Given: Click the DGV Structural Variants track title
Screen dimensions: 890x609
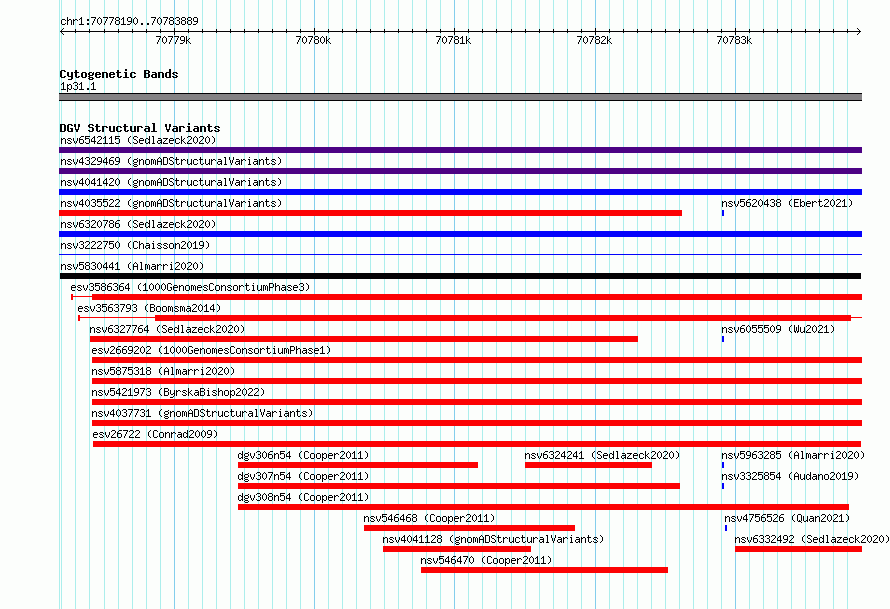Looking at the screenshot, I should click(x=140, y=128).
